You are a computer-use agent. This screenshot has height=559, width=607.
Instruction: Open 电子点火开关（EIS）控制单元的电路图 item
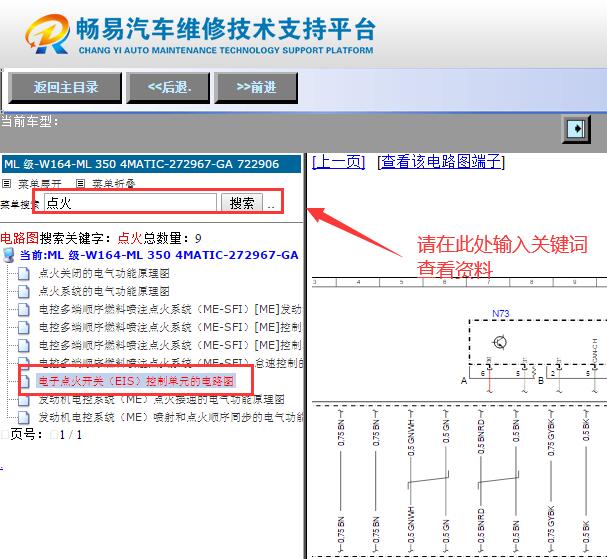point(136,381)
